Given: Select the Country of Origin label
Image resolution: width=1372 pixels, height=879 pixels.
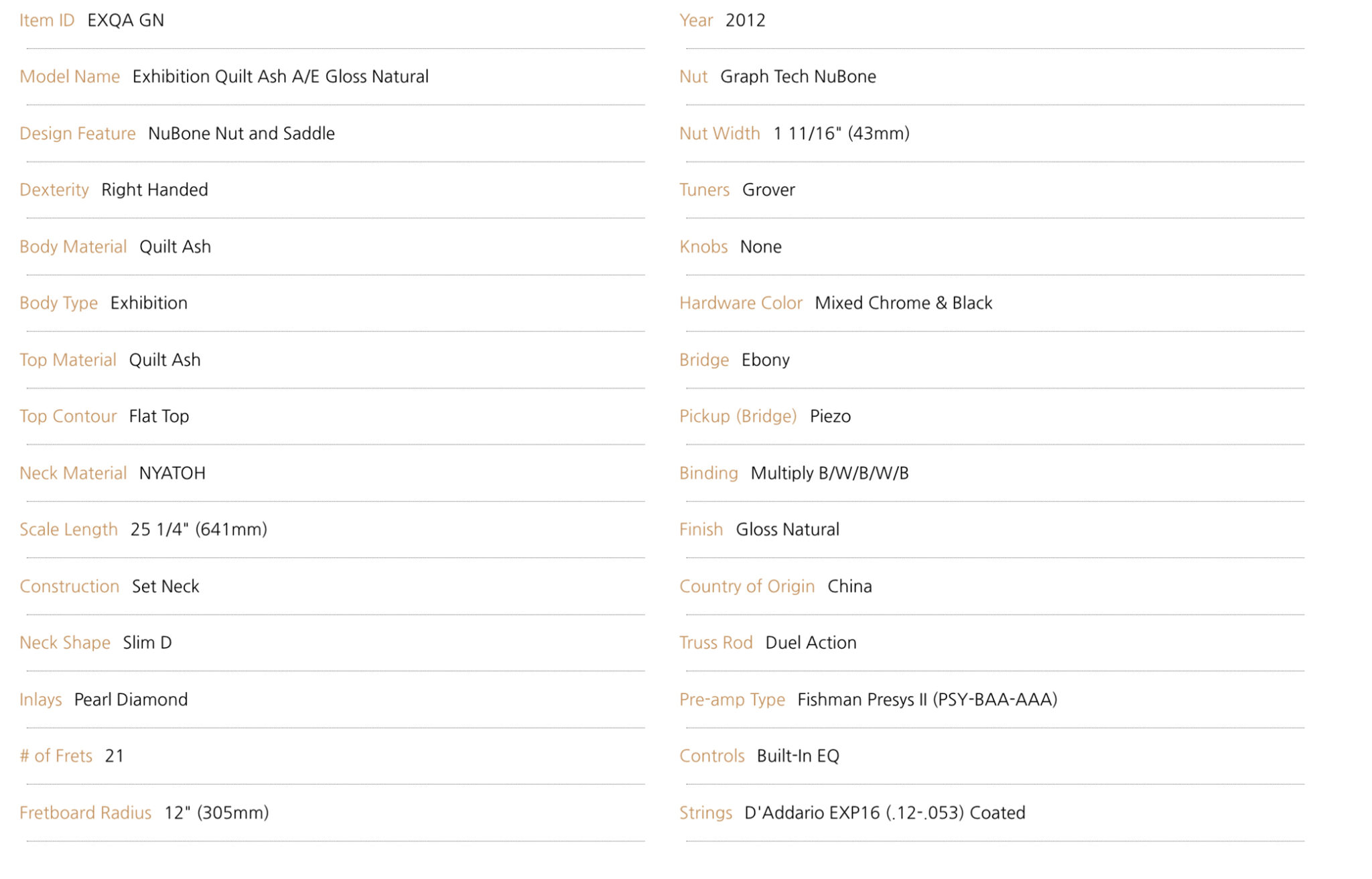Looking at the screenshot, I should [x=747, y=586].
